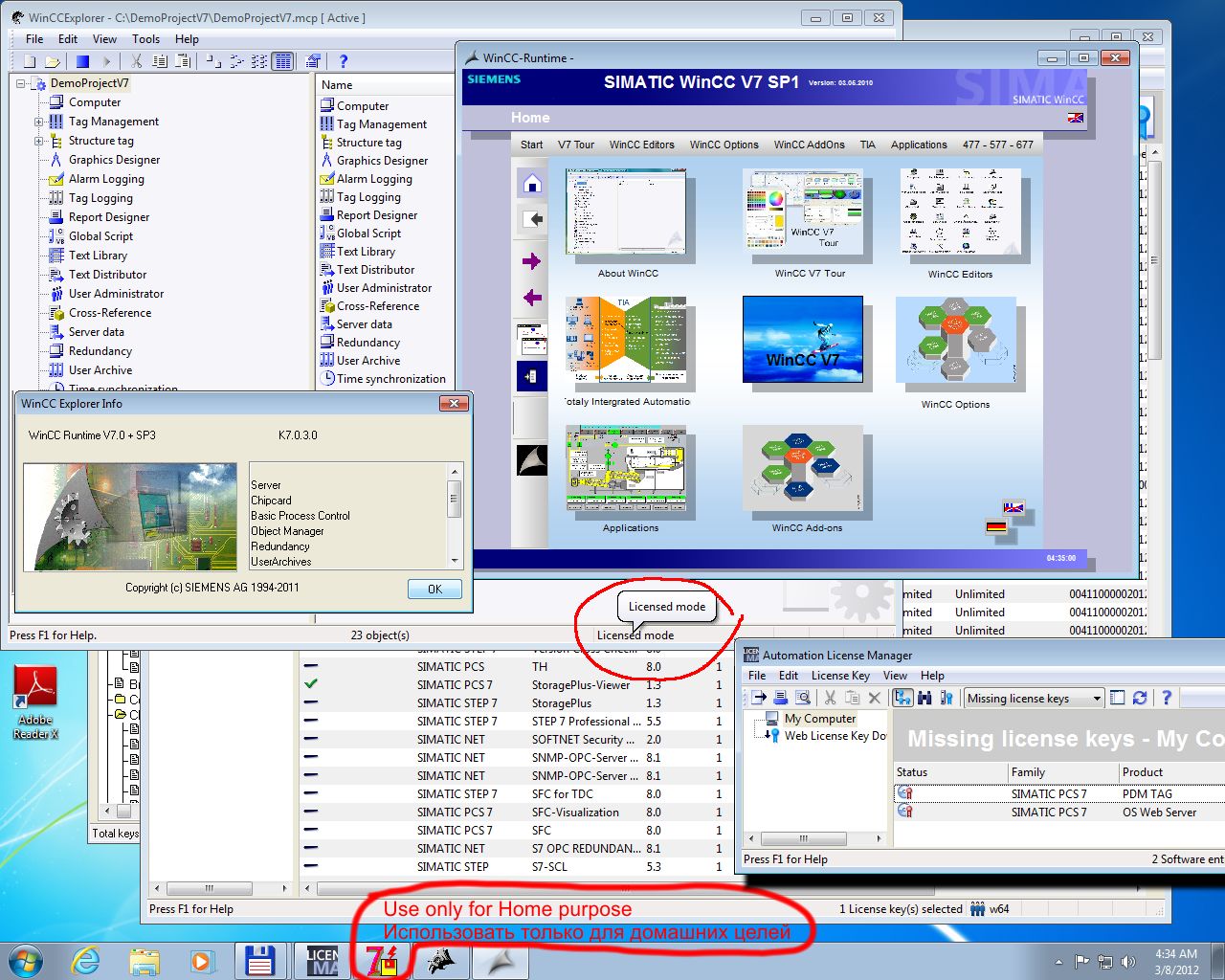Click blue question mark Help icon in WinCCExplorer
This screenshot has width=1225, height=980.
(344, 61)
